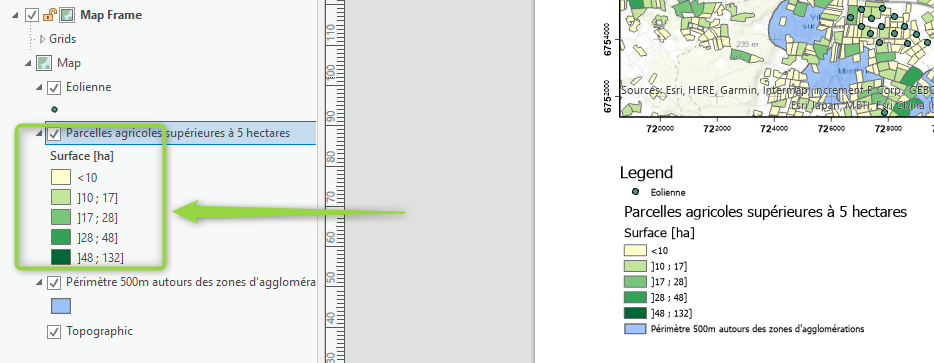This screenshot has width=934, height=363.
Task: Collapse the Map node arrow
Action: point(27,63)
